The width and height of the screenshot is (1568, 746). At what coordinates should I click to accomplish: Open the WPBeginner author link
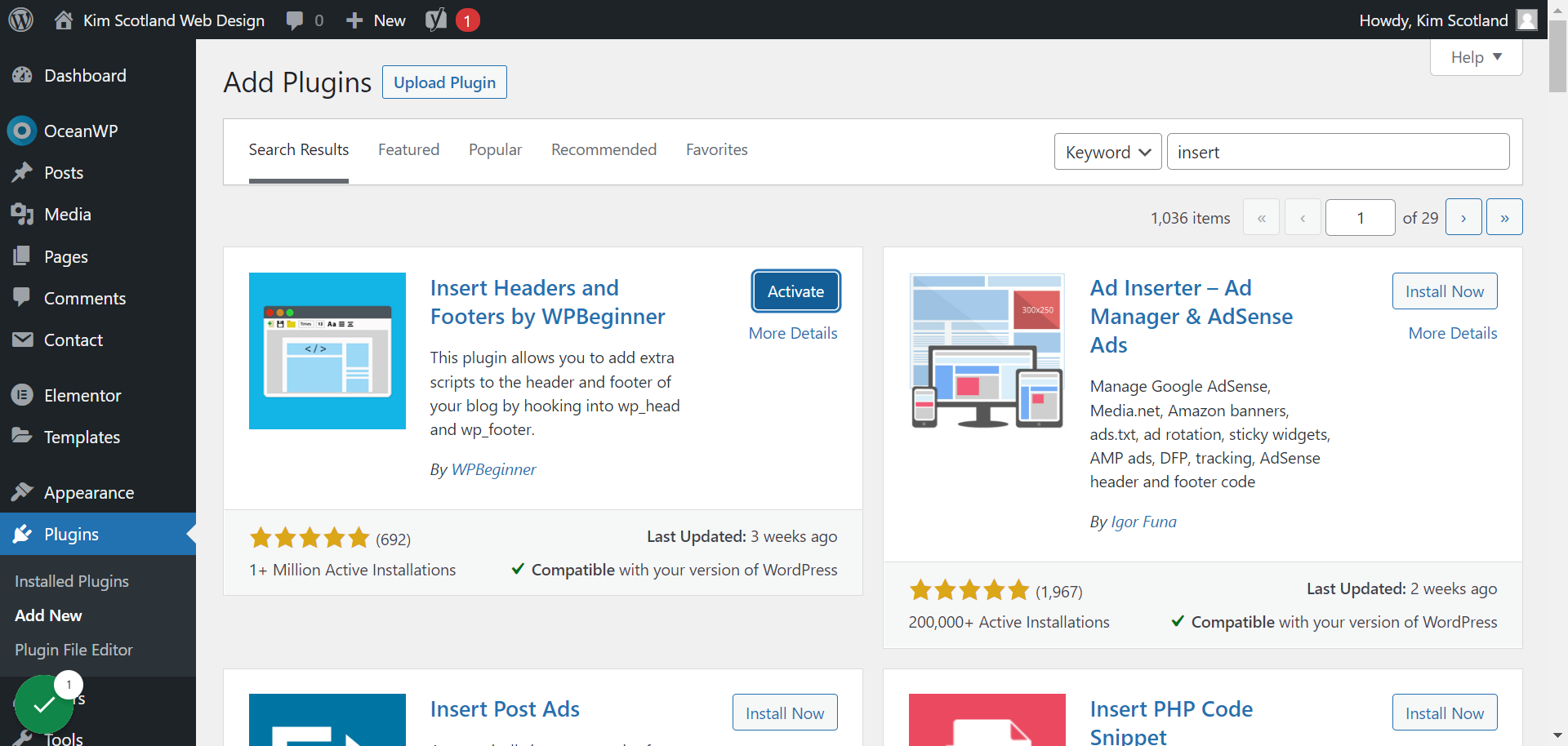[x=493, y=469]
